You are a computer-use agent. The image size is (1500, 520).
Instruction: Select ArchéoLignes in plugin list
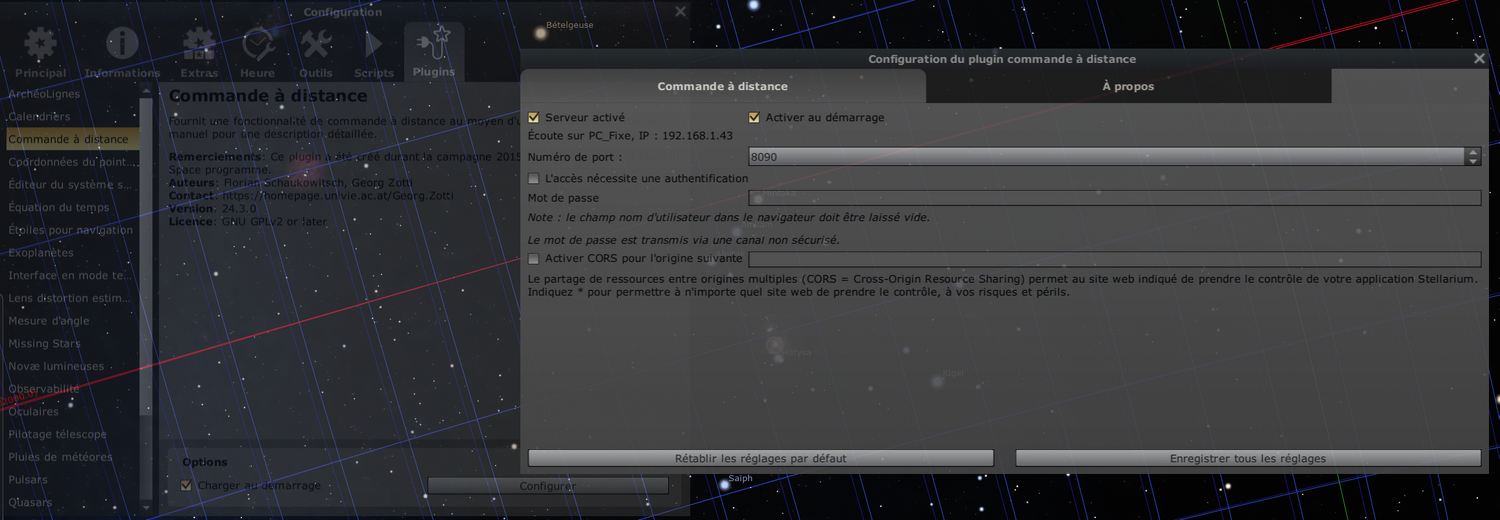(x=72, y=94)
